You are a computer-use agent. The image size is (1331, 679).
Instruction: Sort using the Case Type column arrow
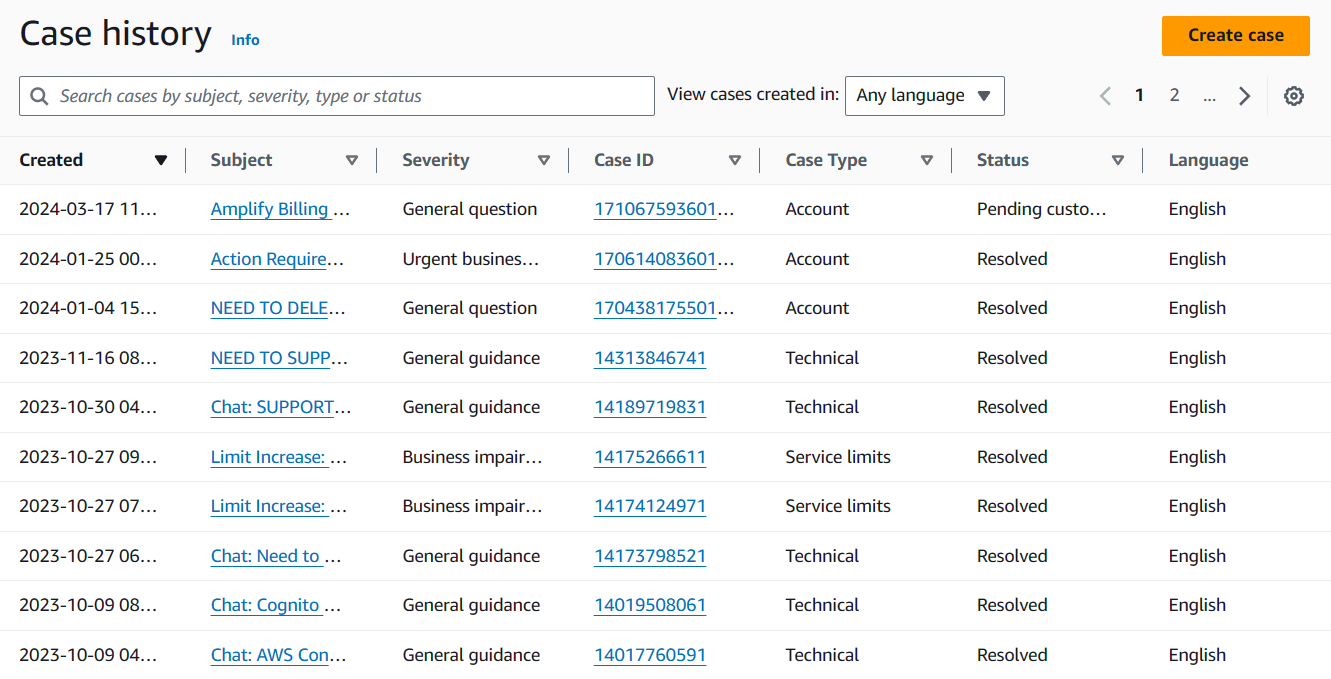tap(927, 160)
